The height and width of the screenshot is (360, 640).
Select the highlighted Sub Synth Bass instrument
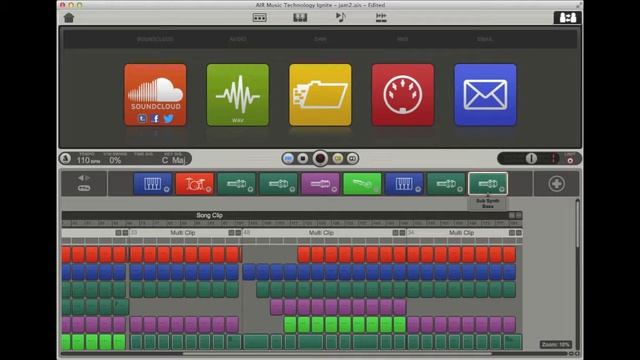[x=488, y=184]
